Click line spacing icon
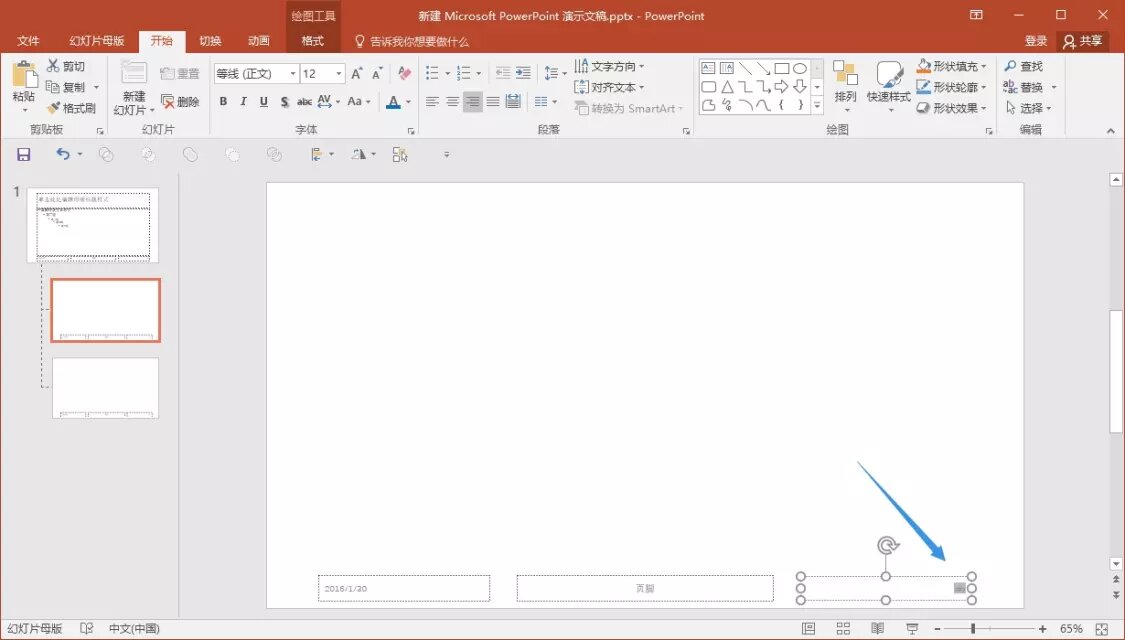The height and width of the screenshot is (640, 1125). (551, 72)
